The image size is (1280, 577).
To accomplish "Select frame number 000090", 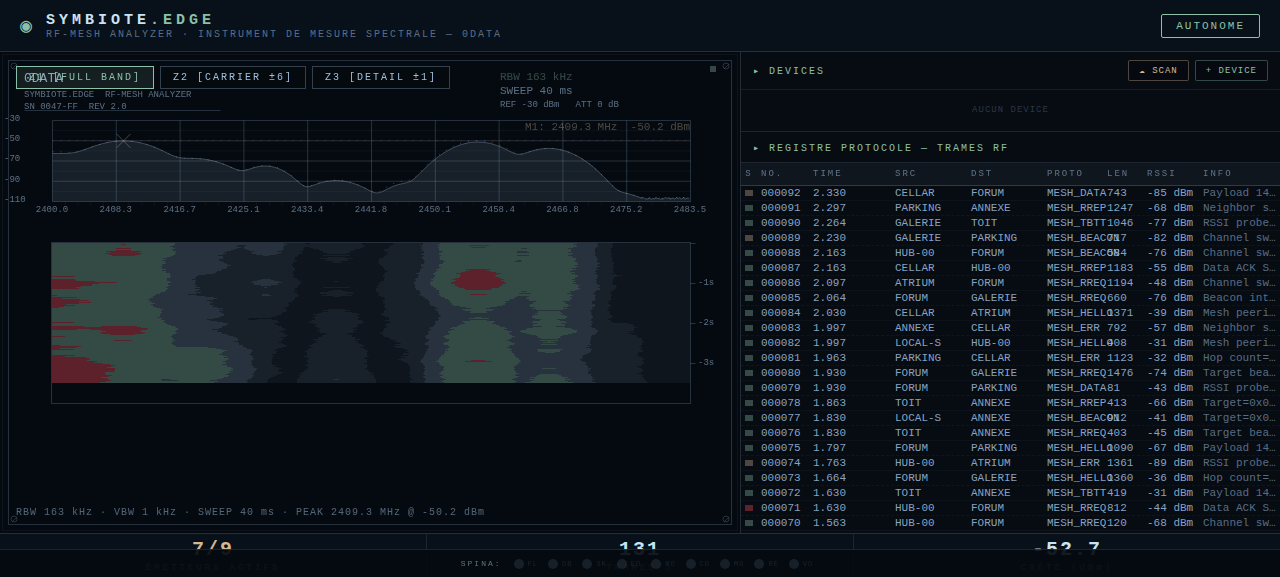I will 780,223.
